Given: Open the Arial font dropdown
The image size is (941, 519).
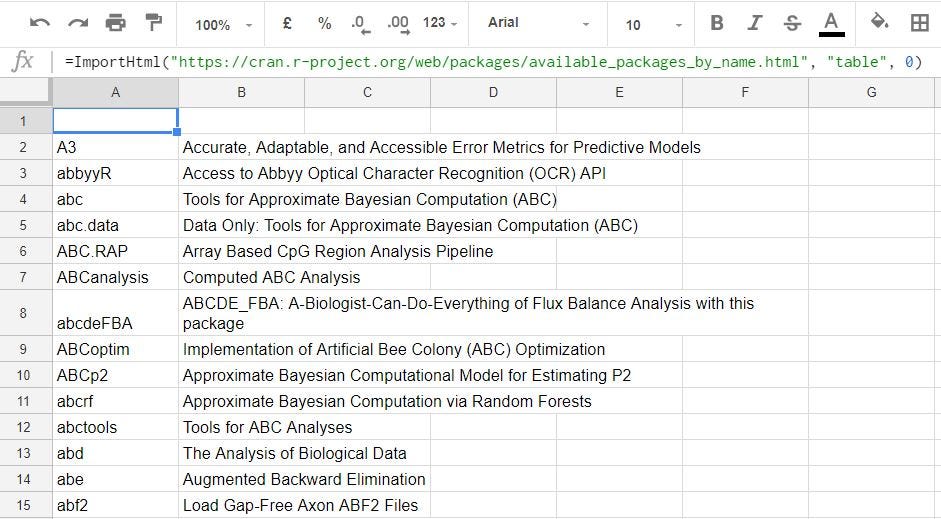Looking at the screenshot, I should [538, 23].
